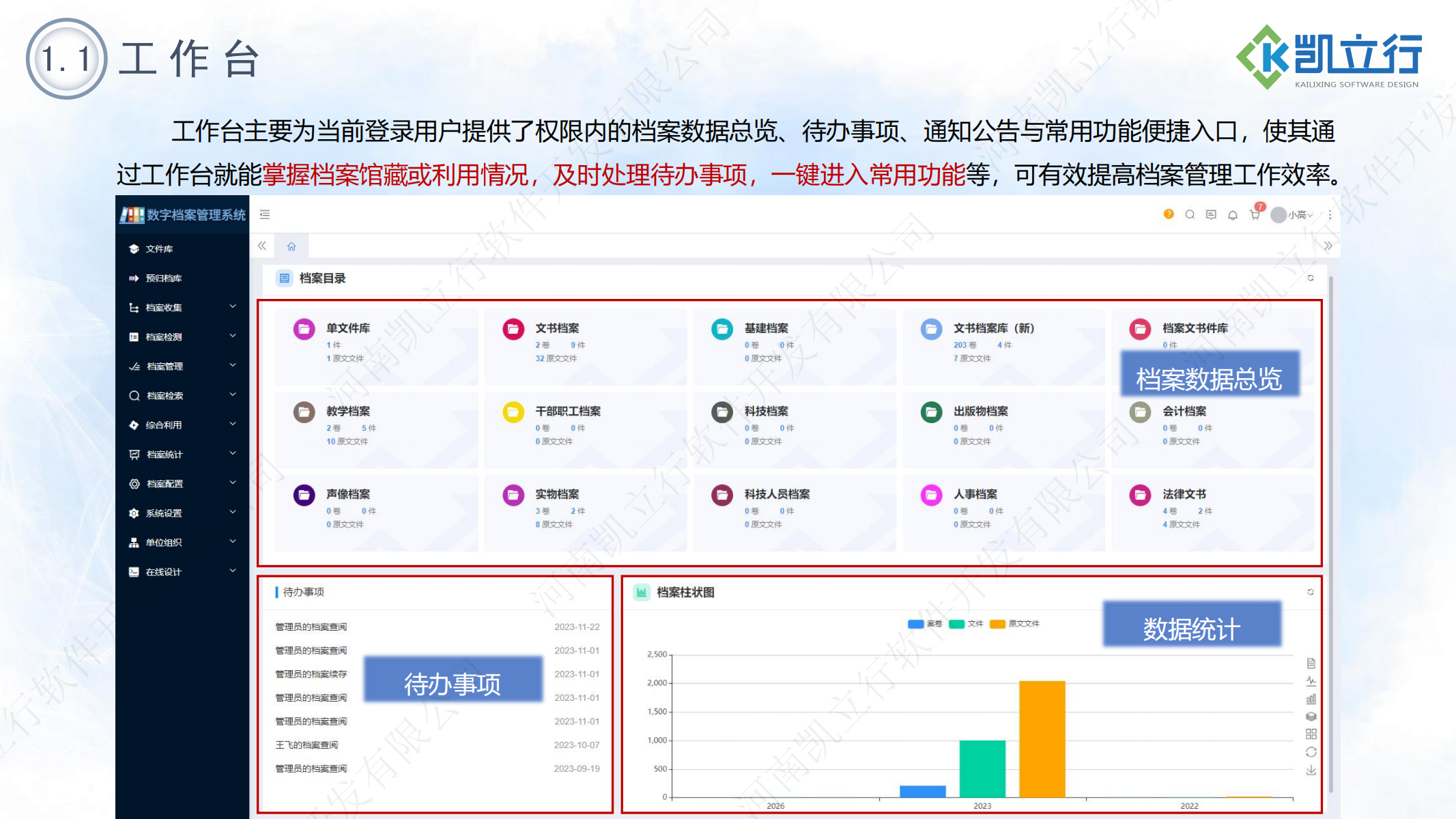
Task: Select the home tab
Action: pyautogui.click(x=291, y=246)
